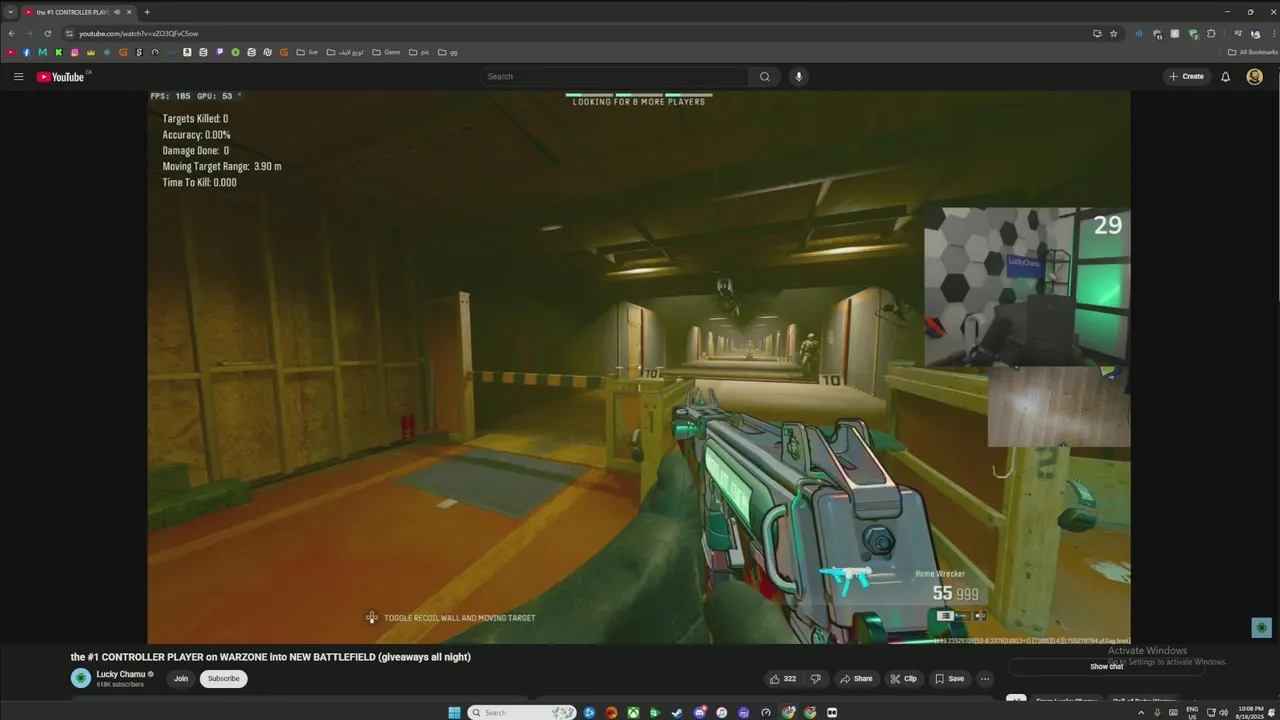Click the Windows Start button

(454, 712)
